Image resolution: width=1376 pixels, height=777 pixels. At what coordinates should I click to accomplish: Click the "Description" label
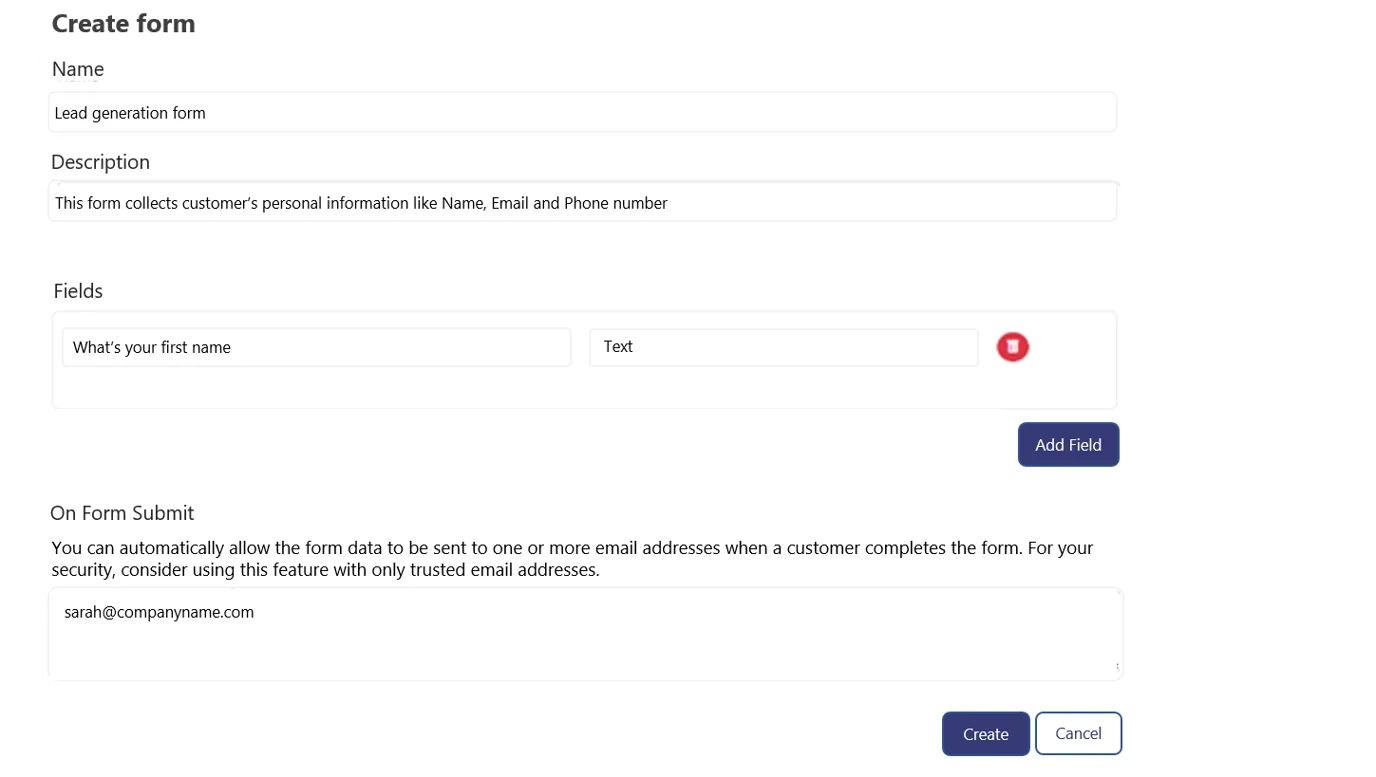[100, 162]
